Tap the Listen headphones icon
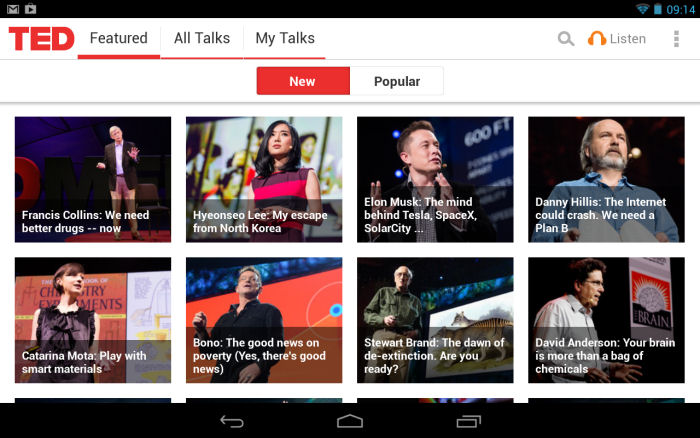 click(597, 39)
